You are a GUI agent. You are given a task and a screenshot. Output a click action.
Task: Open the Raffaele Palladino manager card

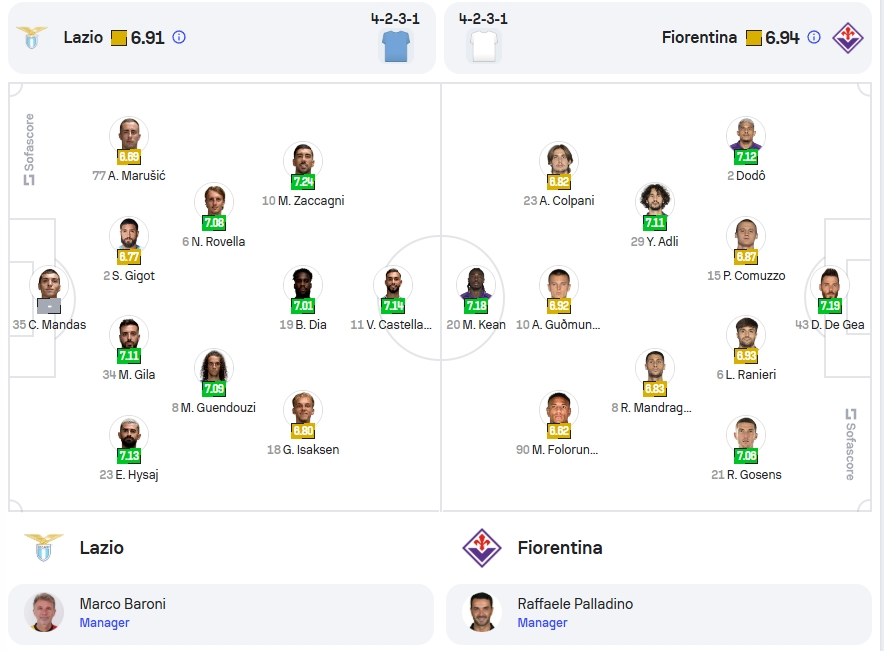pyautogui.click(x=658, y=614)
